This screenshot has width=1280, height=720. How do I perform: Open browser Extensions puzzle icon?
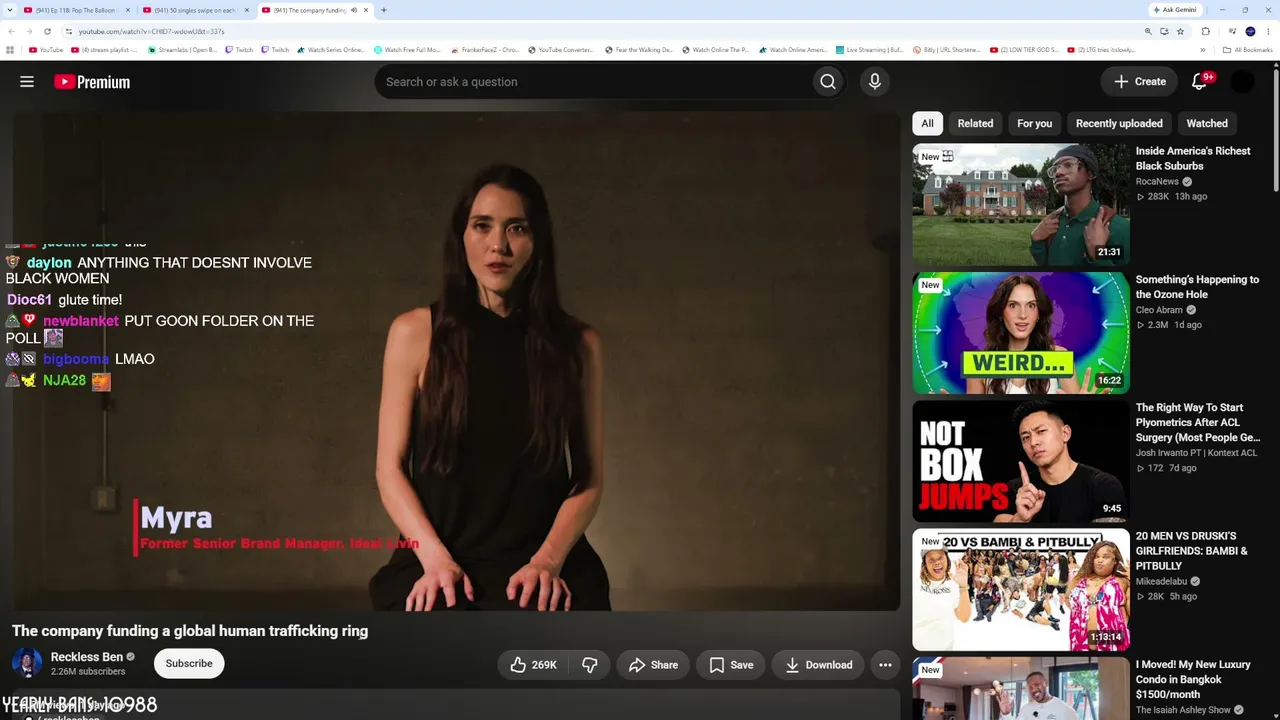(x=1206, y=31)
